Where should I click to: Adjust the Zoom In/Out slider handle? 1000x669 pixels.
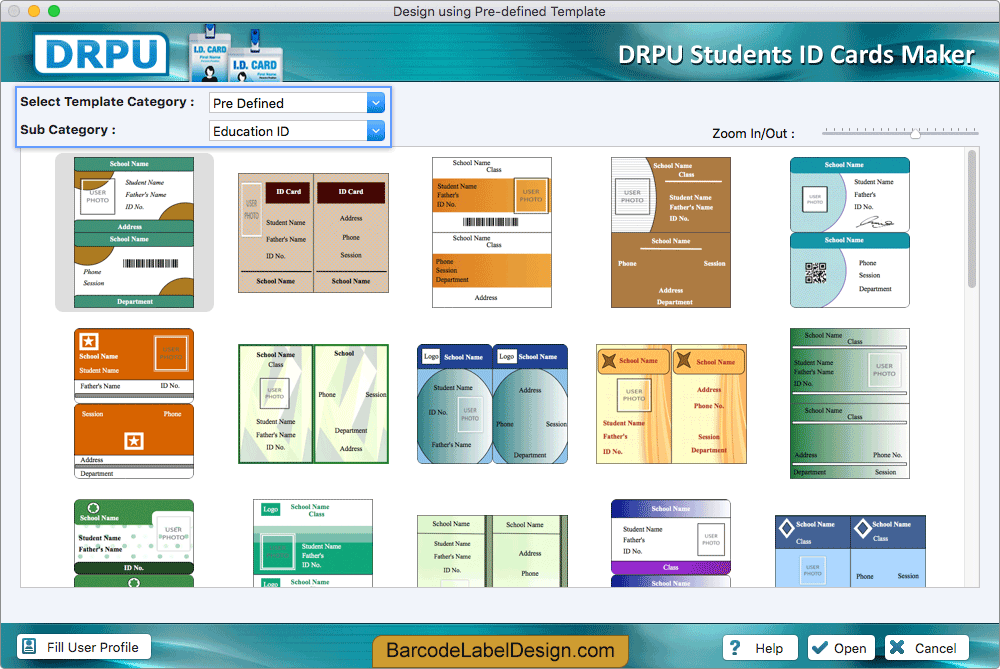click(x=915, y=133)
